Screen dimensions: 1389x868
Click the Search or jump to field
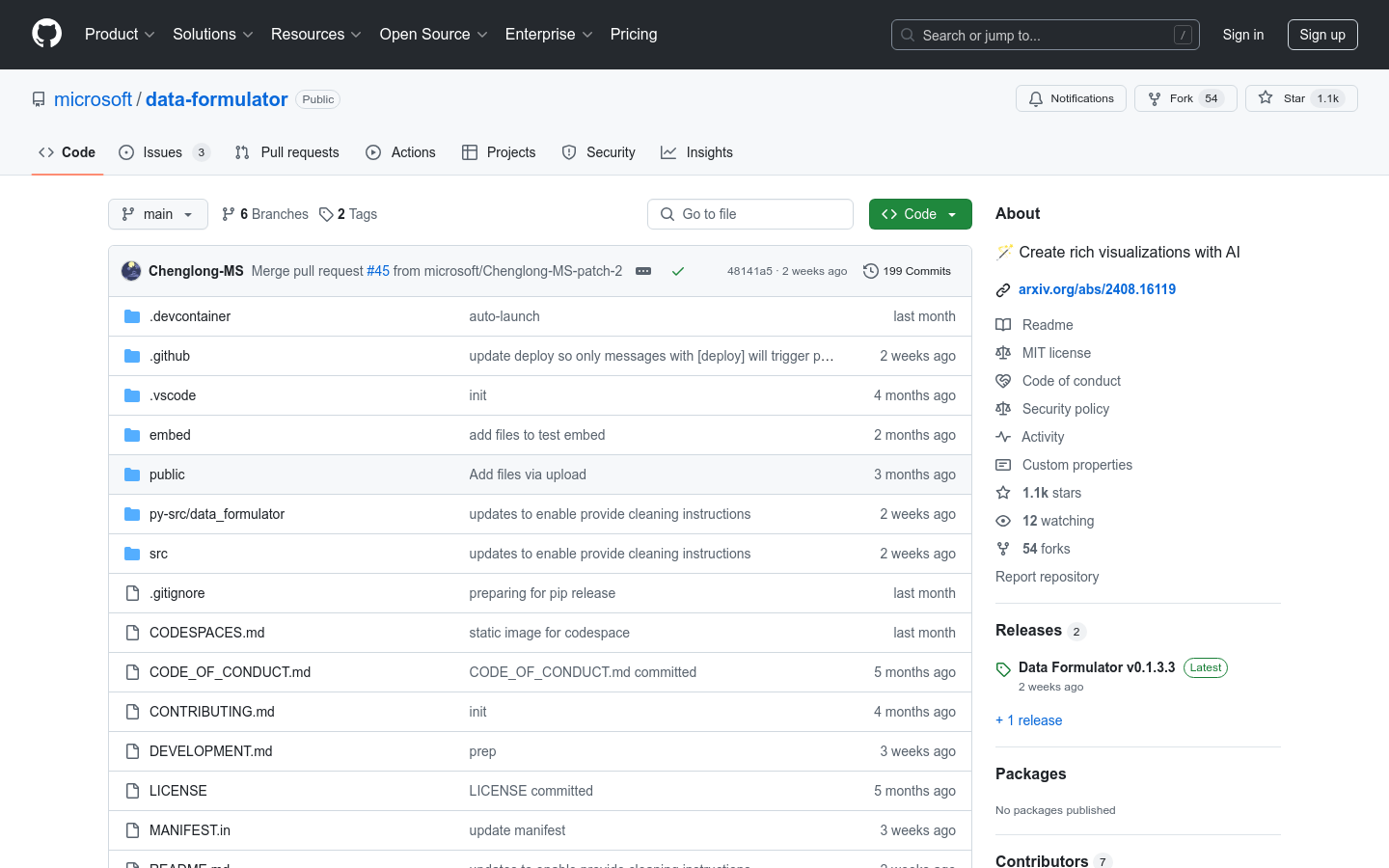(x=1046, y=35)
